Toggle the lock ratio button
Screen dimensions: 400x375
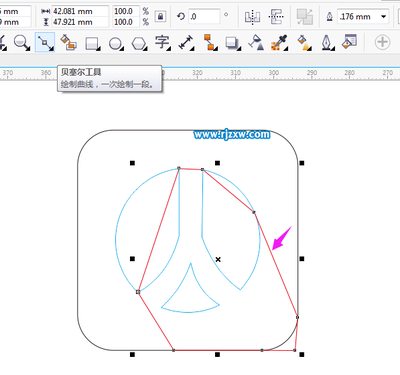click(x=160, y=16)
